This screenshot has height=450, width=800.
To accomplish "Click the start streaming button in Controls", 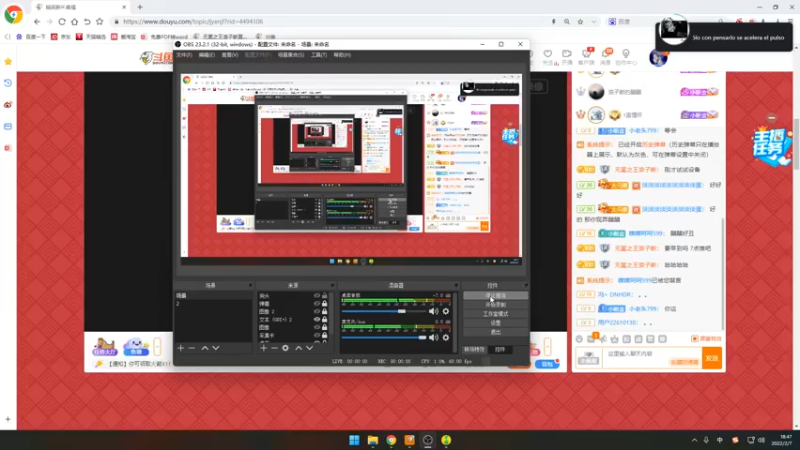I will point(495,295).
